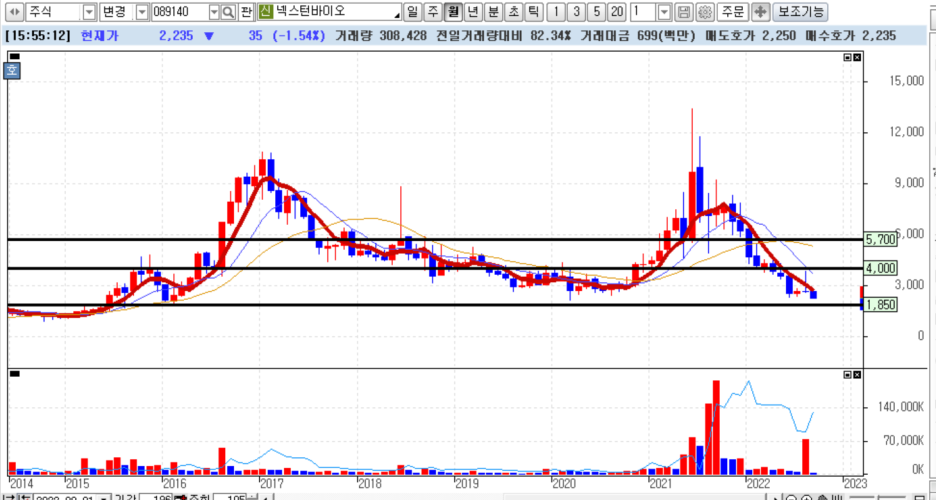Screen dimensions: 936x500
Task: Click the 관 button next to search
Action: 247,11
